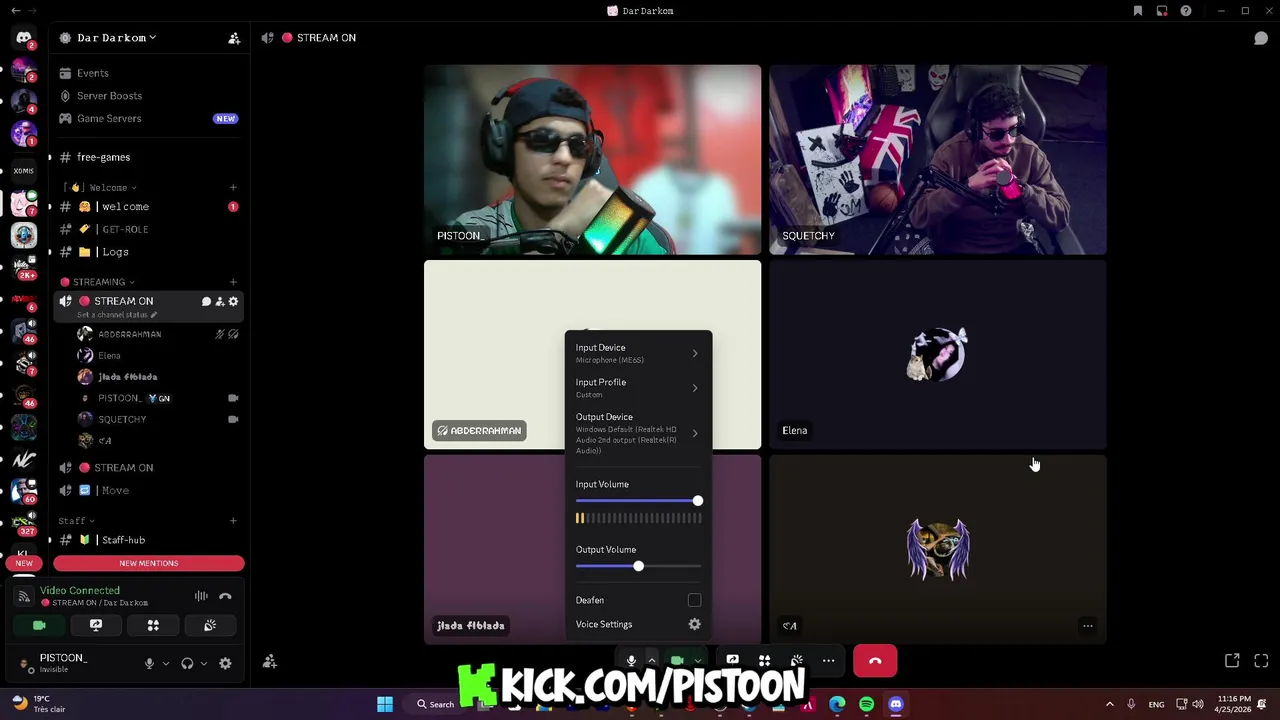Open camera options arrow in call bar
1280x720 pixels.
(697, 660)
